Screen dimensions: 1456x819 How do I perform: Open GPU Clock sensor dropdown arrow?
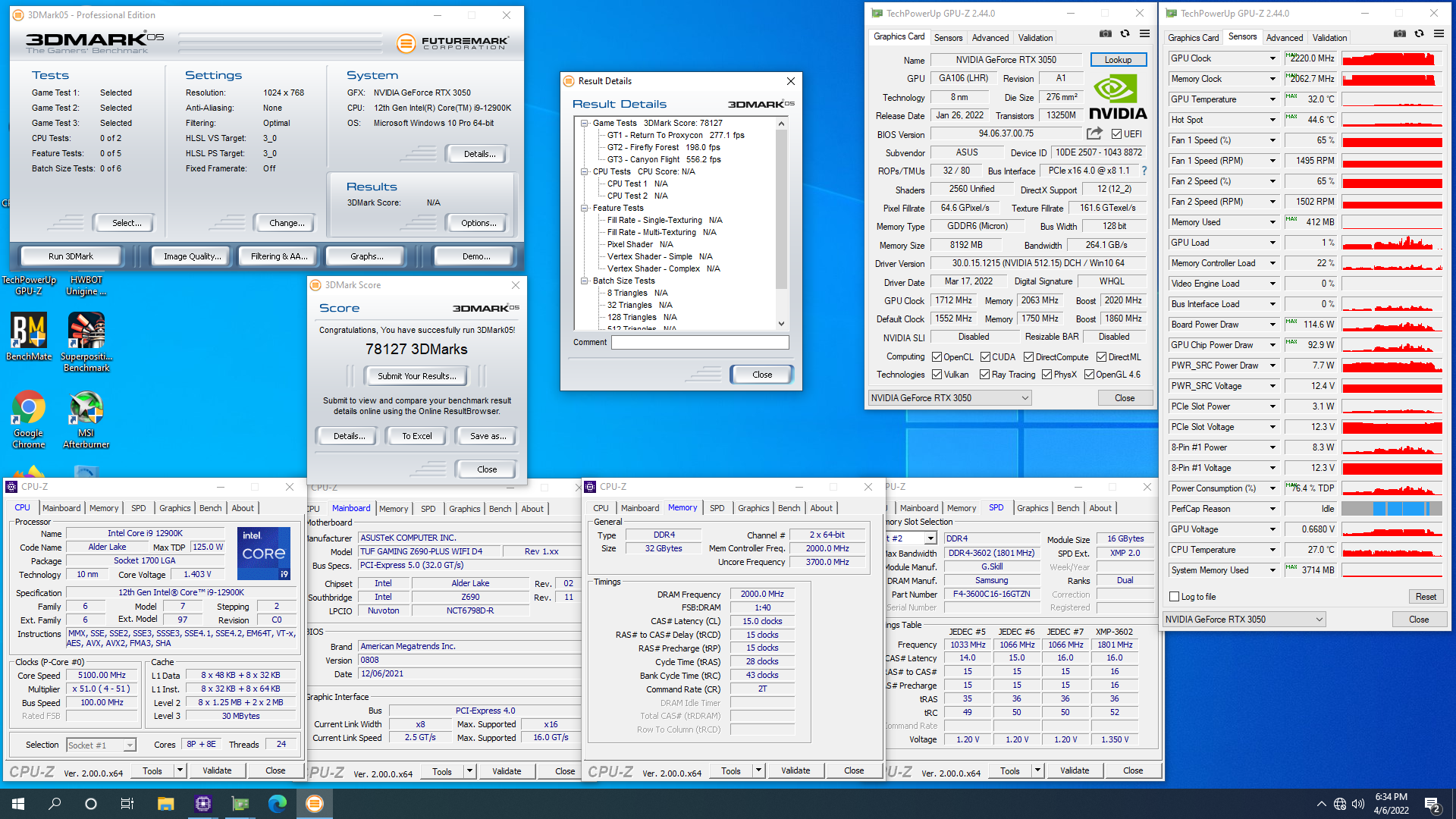(1272, 58)
